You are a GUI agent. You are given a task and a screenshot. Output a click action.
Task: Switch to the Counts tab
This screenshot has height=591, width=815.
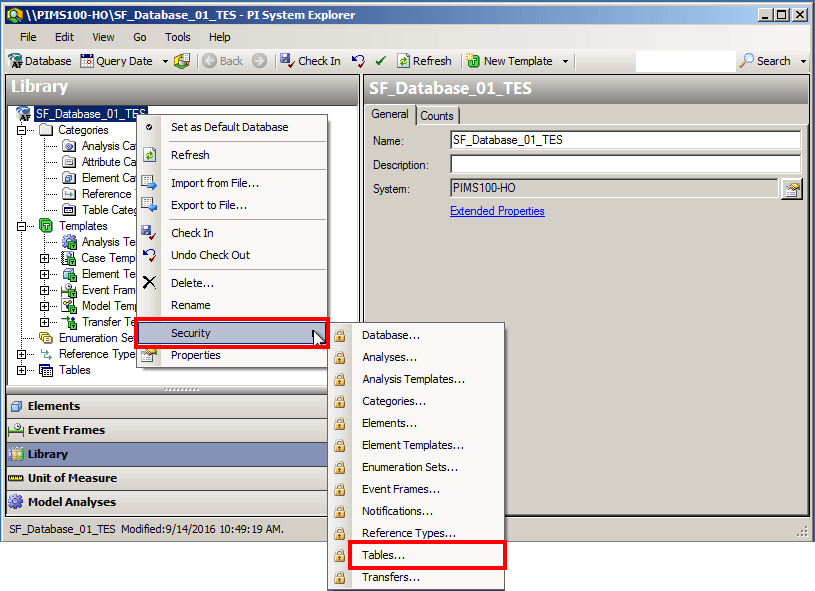437,115
